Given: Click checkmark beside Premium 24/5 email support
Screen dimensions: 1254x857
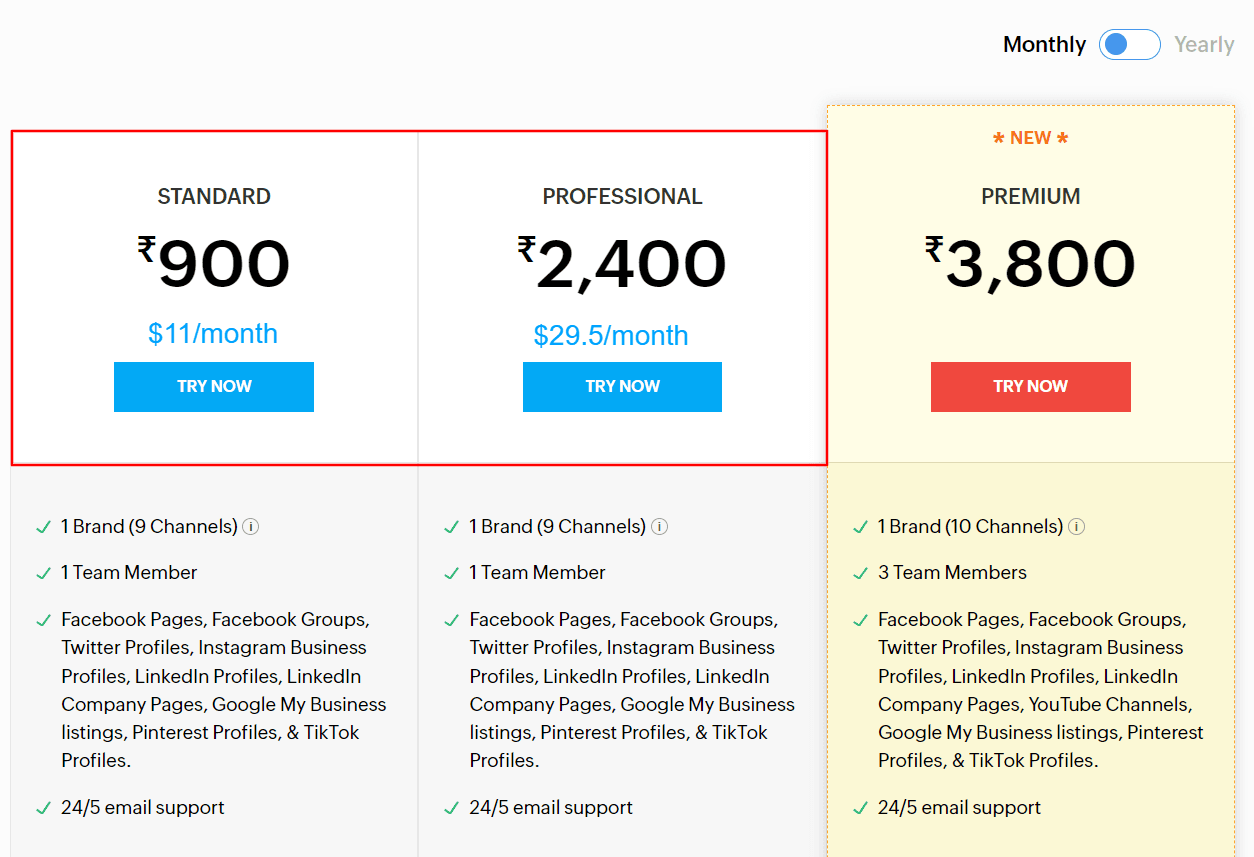Looking at the screenshot, I should (860, 807).
